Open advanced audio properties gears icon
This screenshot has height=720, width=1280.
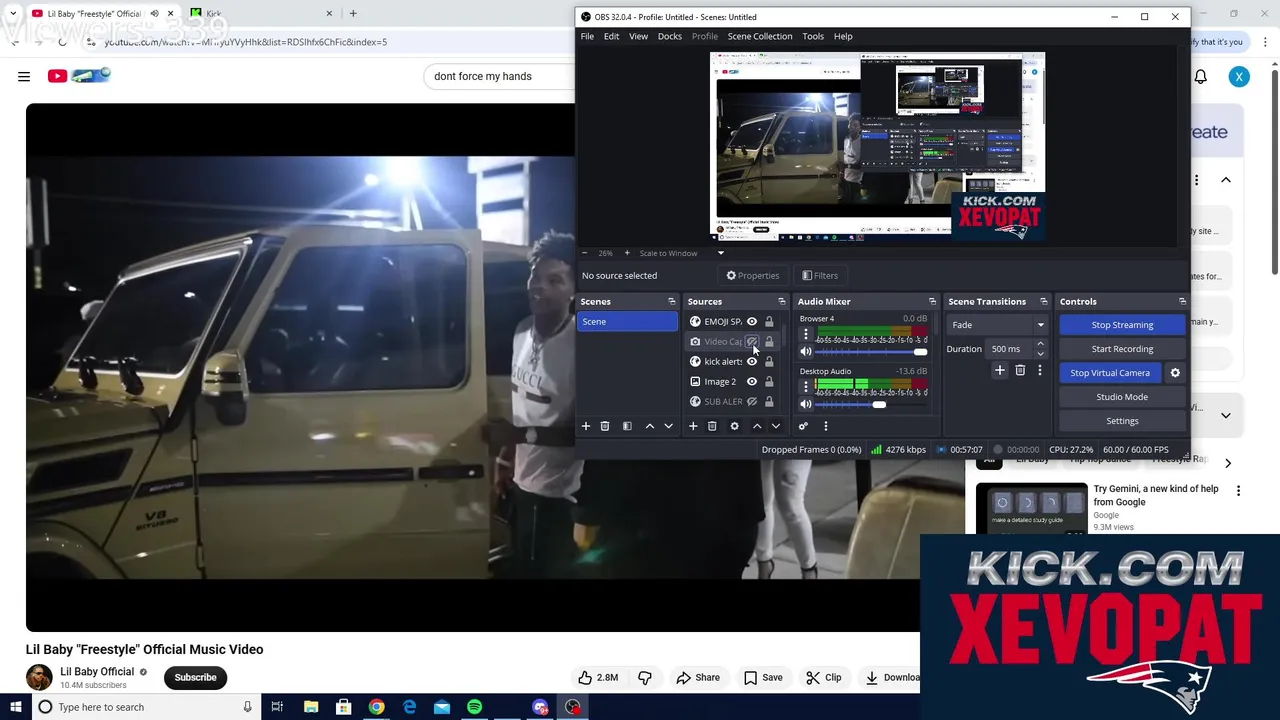tap(803, 426)
